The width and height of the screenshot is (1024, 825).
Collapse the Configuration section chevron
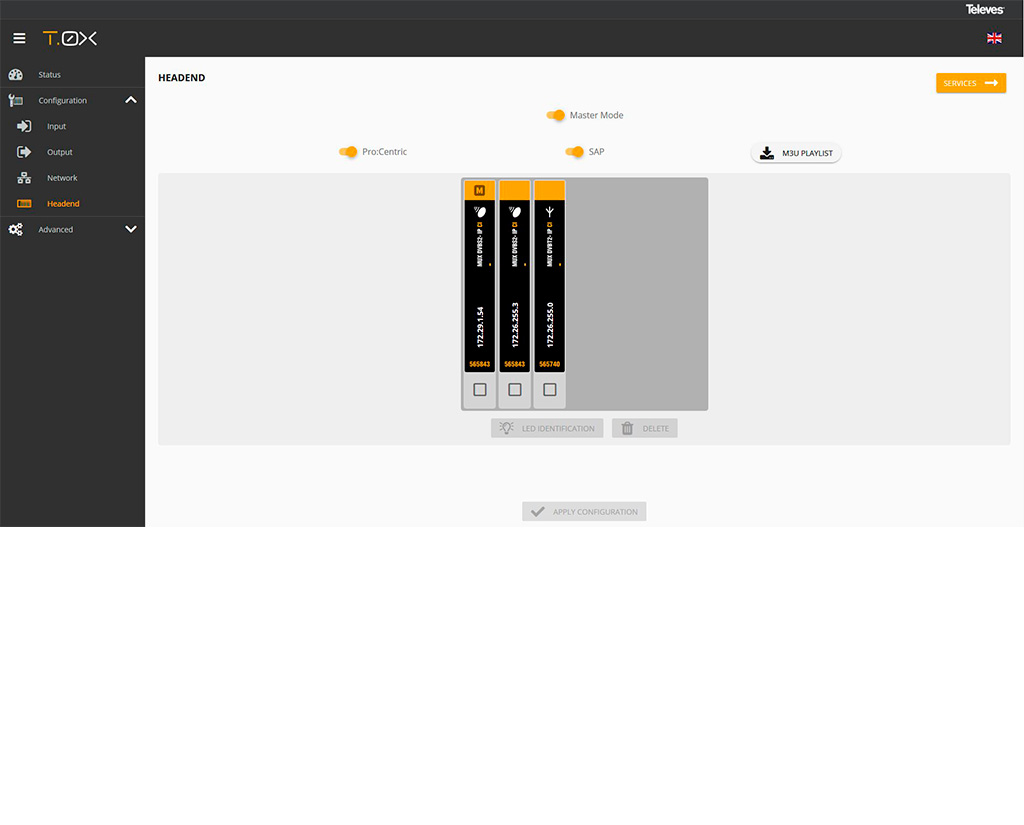point(130,100)
